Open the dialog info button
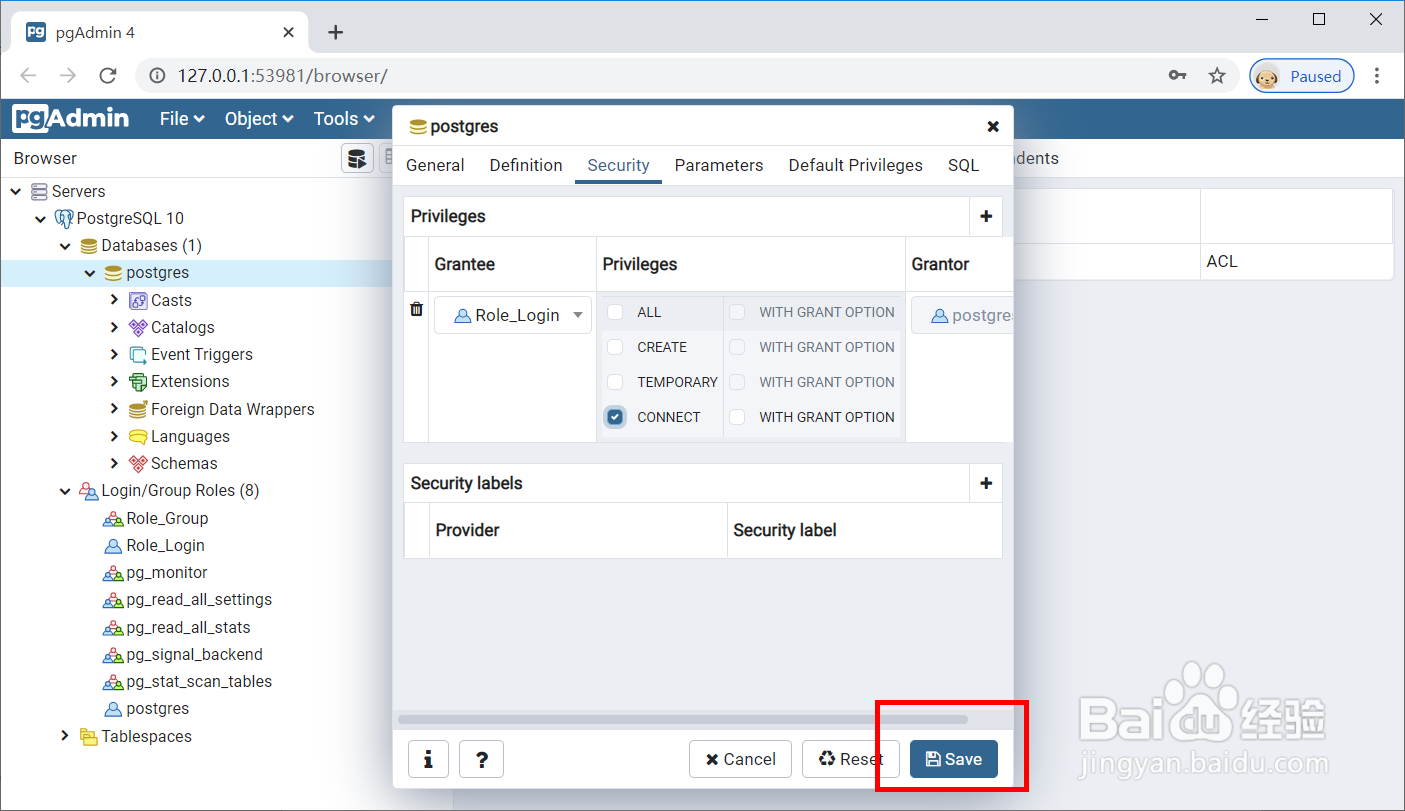 point(428,759)
